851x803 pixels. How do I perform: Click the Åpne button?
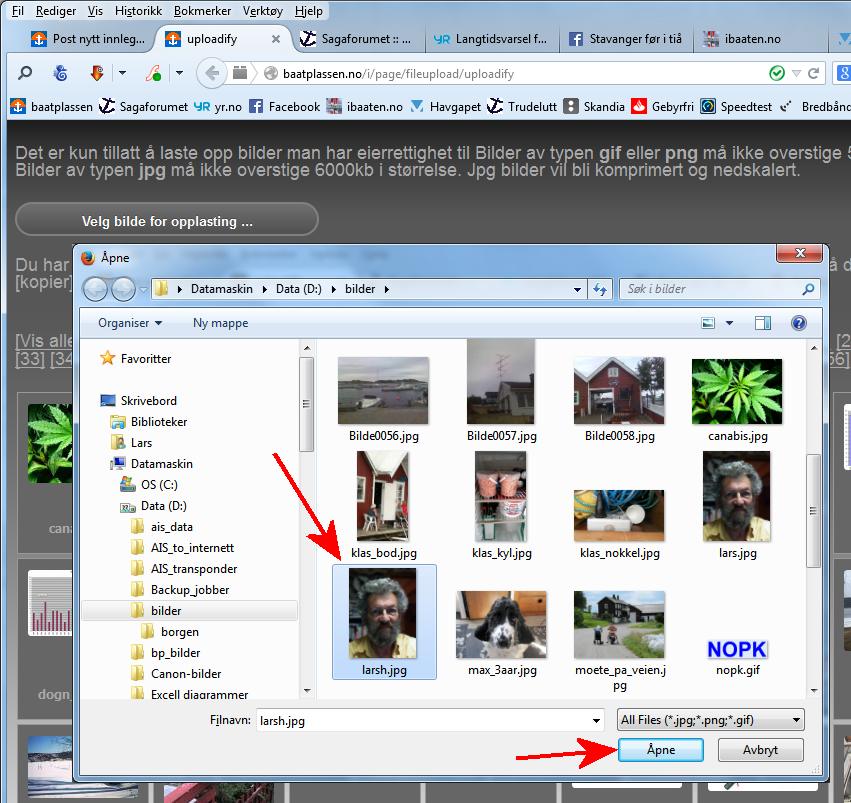[661, 750]
